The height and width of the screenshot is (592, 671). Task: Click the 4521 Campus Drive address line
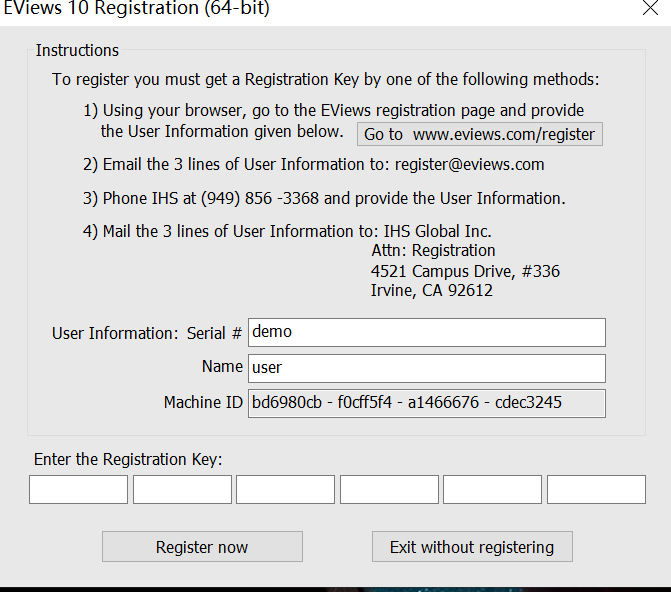click(x=465, y=271)
